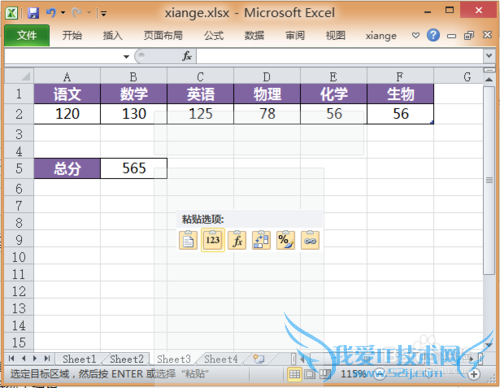
Task: Select cell containing 130
Action: pos(134,114)
